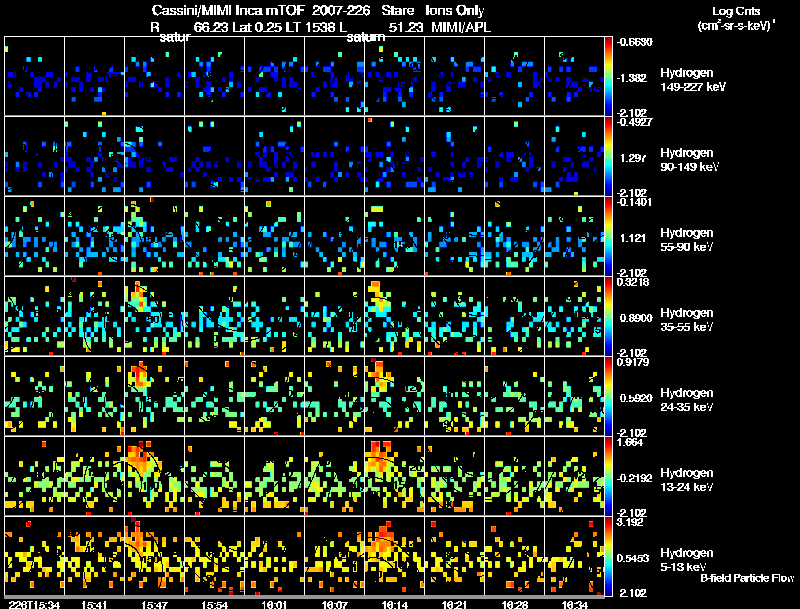The image size is (800, 609).
Task: Click the 0.9179 colorbar value
Action: tap(634, 362)
